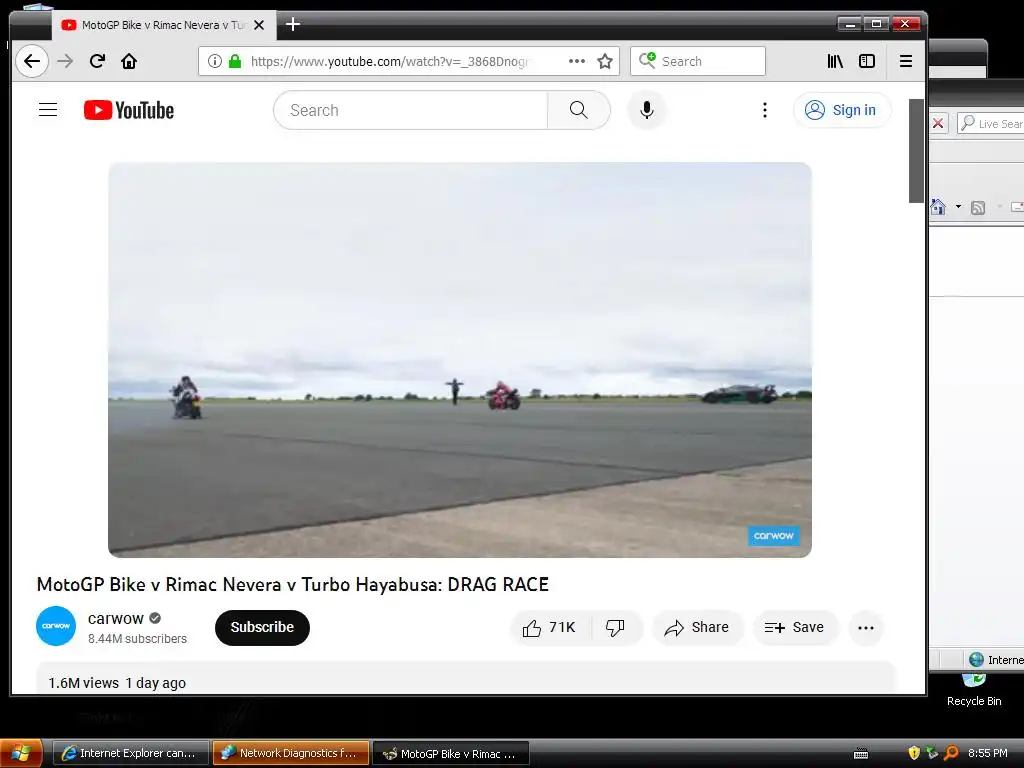1024x768 pixels.
Task: Share the drag race video
Action: pyautogui.click(x=697, y=628)
